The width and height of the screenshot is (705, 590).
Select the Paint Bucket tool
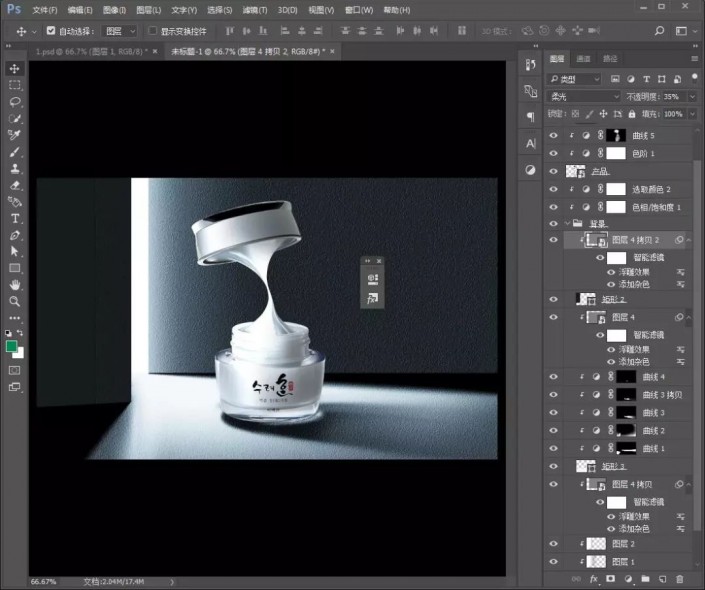coord(14,202)
